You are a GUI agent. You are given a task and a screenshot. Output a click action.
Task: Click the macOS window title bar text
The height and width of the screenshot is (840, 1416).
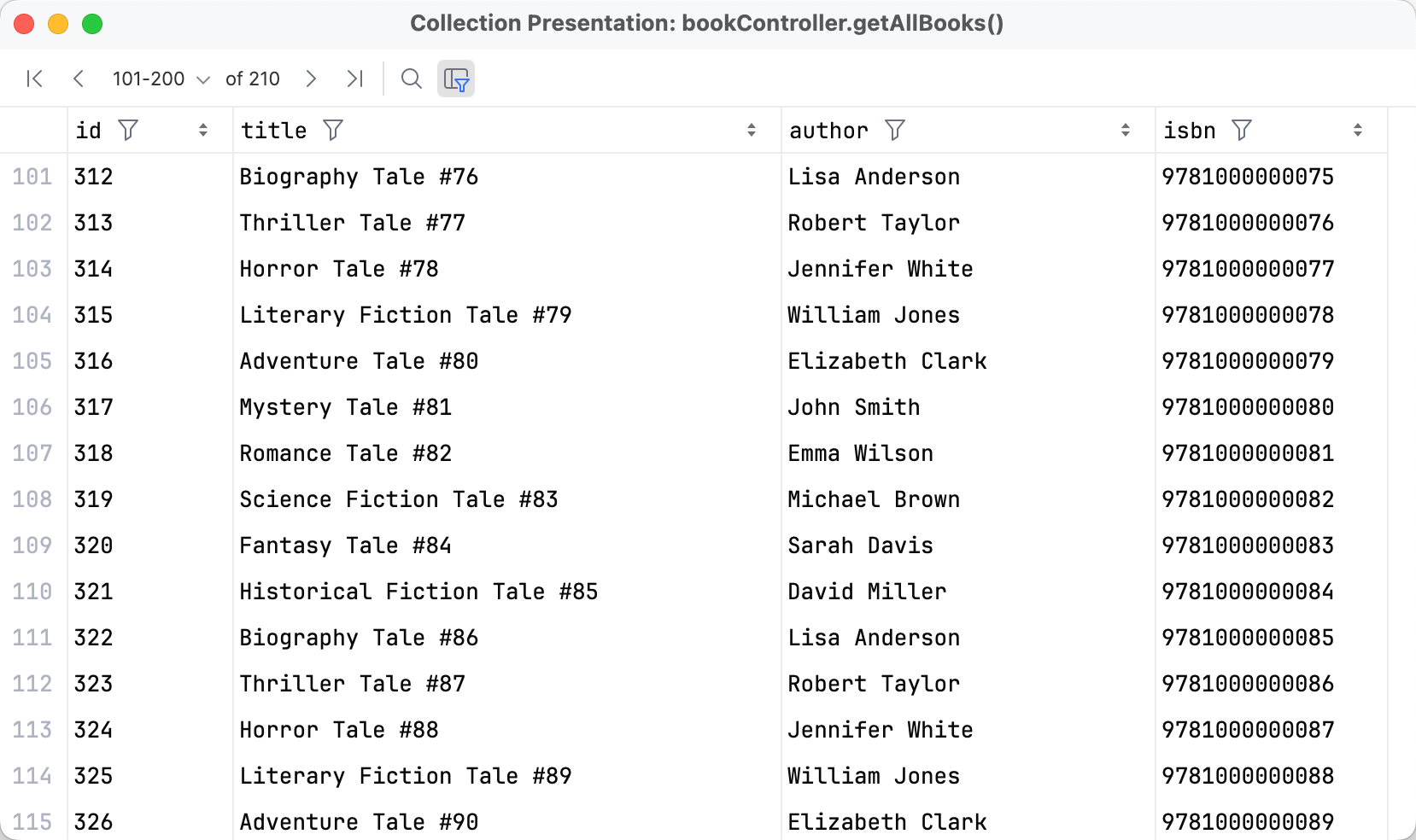coord(707,24)
